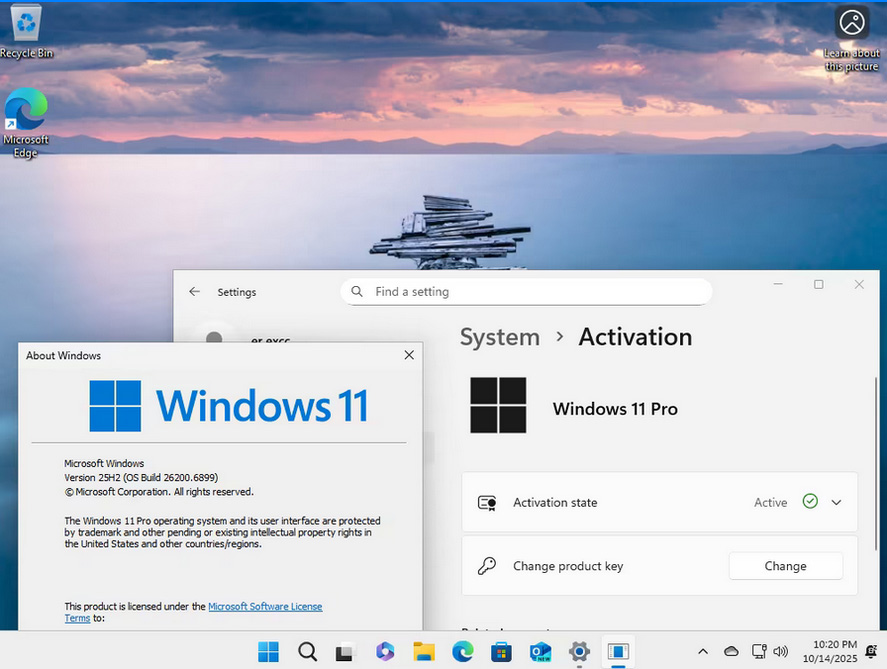
Task: Click the Settings gear on the taskbar
Action: coord(579,652)
